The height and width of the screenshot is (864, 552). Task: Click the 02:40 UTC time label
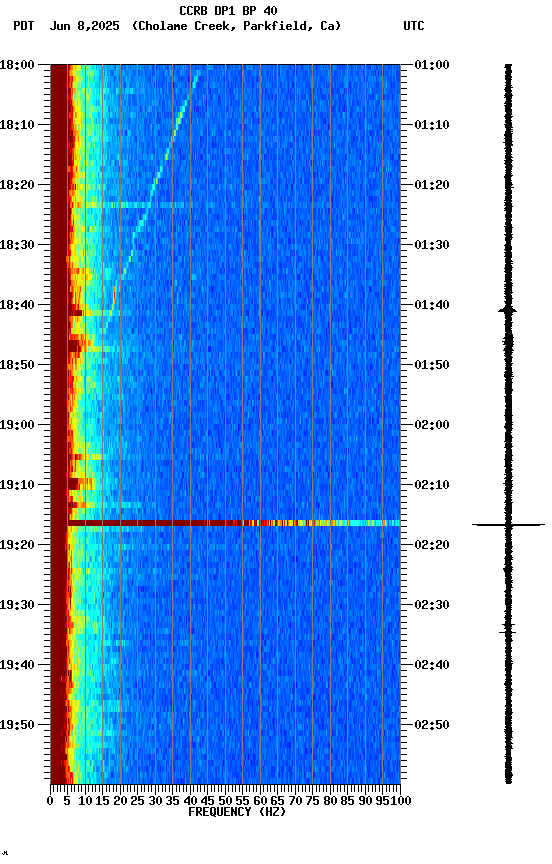[x=432, y=665]
